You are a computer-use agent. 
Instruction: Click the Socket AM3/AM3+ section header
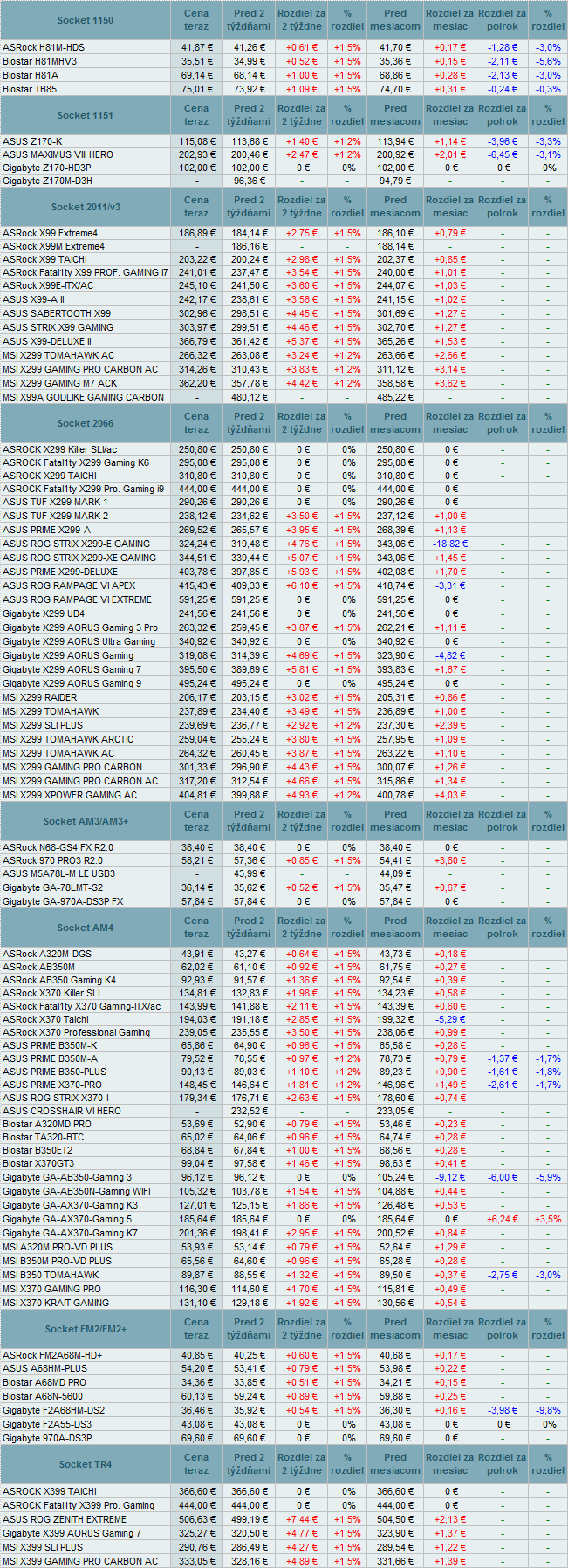click(x=86, y=821)
